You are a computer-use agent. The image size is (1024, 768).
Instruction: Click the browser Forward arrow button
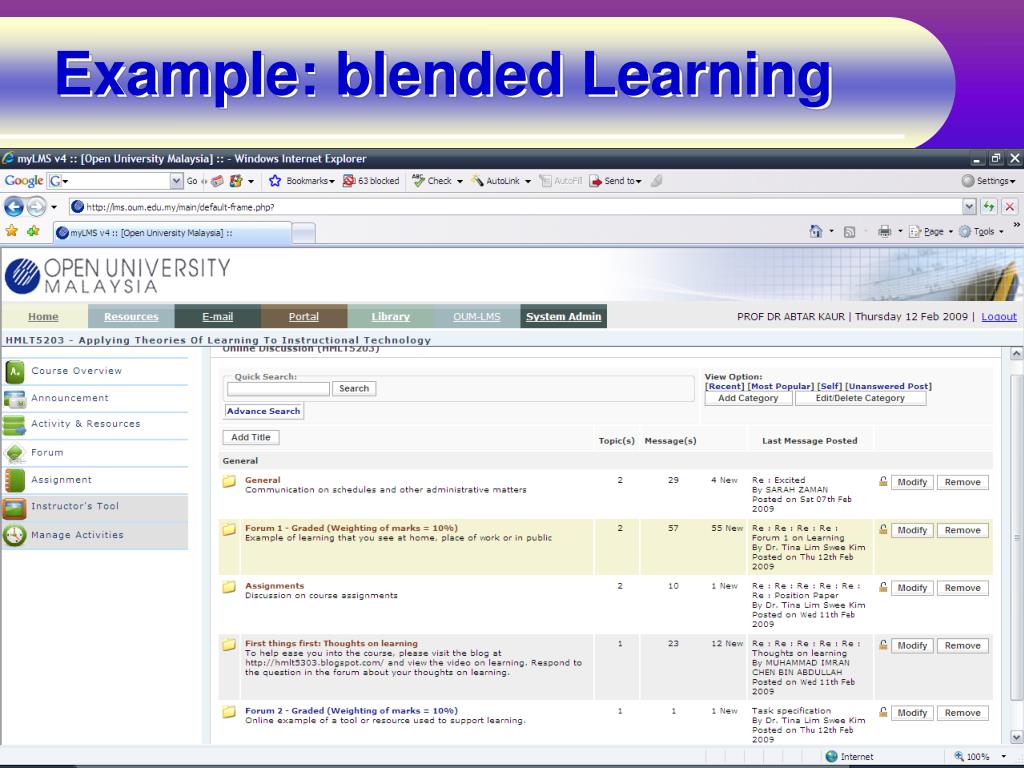[37, 207]
